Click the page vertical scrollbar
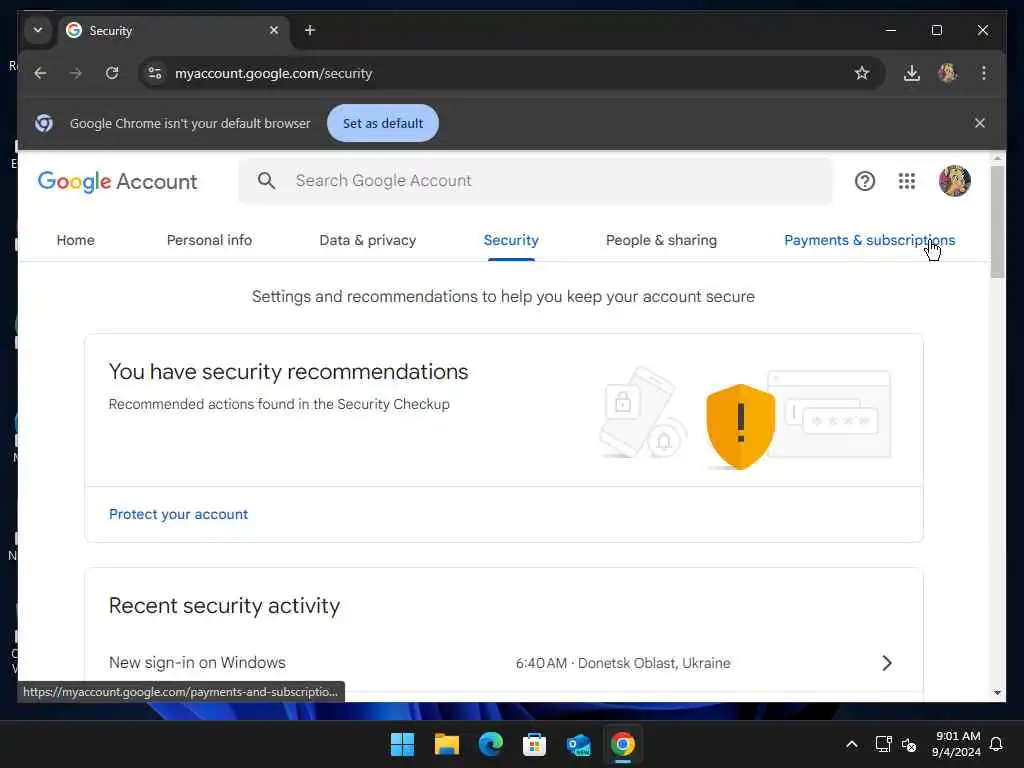The height and width of the screenshot is (768, 1024). pos(997,222)
